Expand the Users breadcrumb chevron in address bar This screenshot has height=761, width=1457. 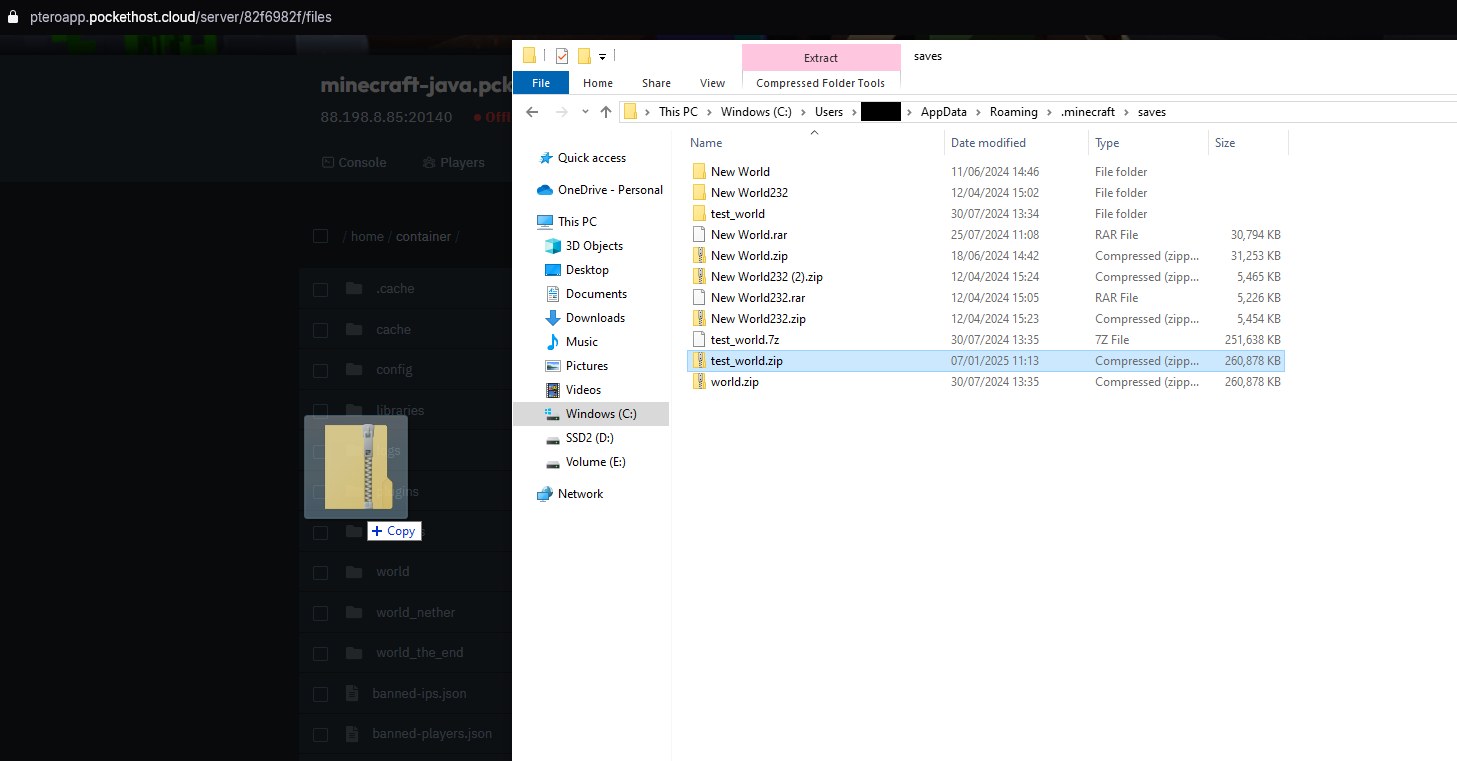click(x=852, y=112)
